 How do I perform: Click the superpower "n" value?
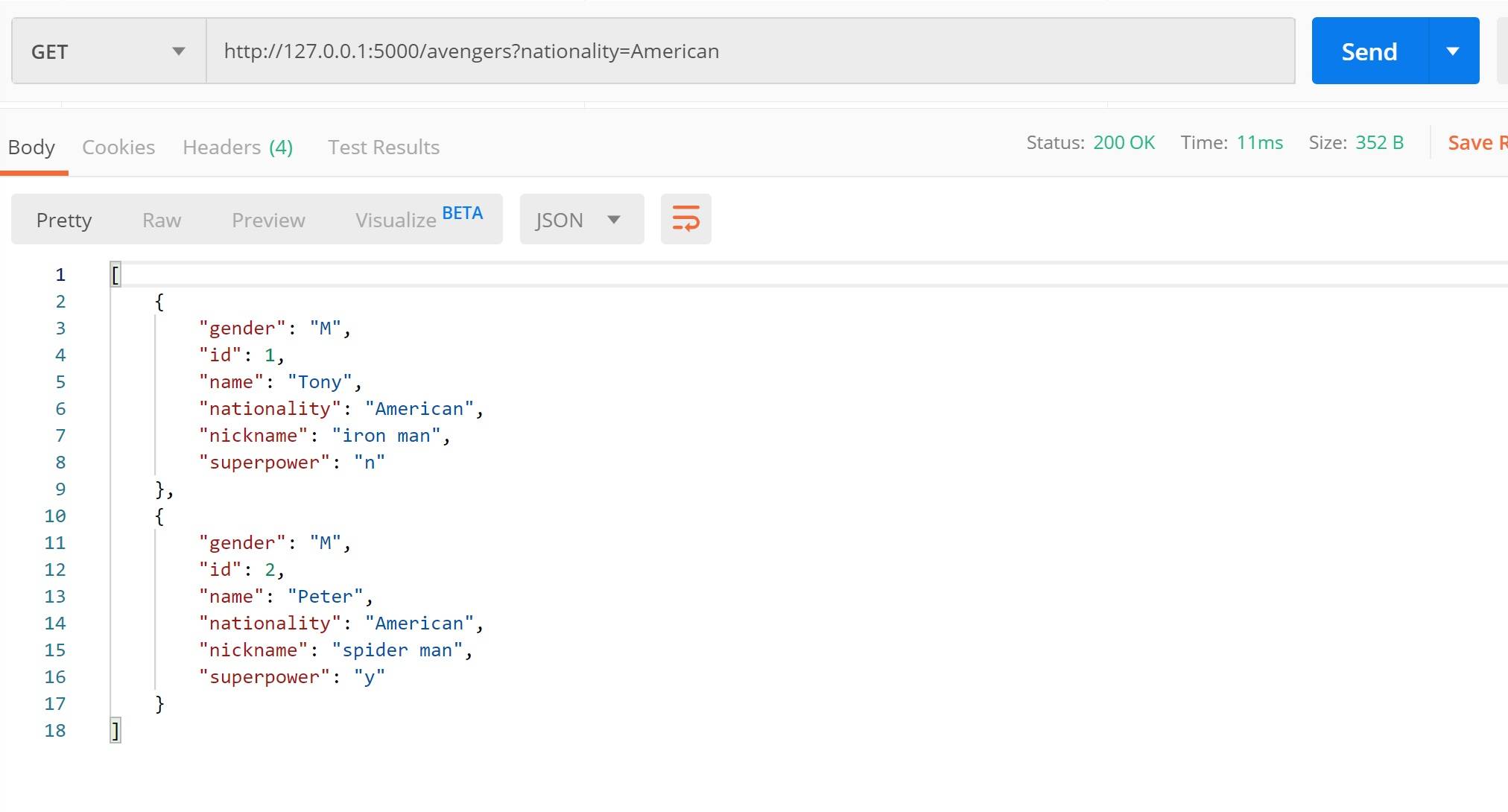coord(370,463)
